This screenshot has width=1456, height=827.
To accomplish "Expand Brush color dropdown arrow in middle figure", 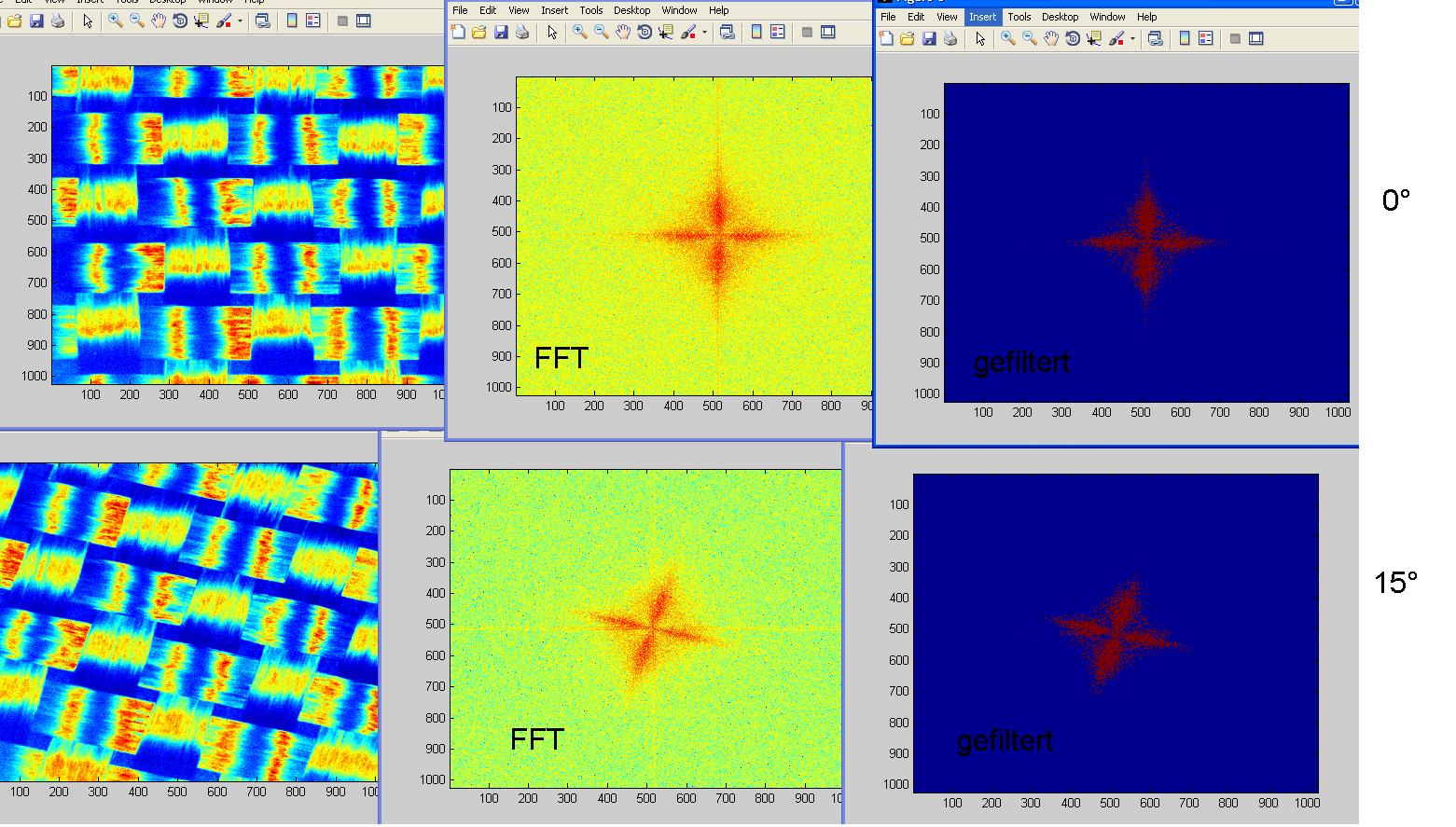I will (x=704, y=33).
